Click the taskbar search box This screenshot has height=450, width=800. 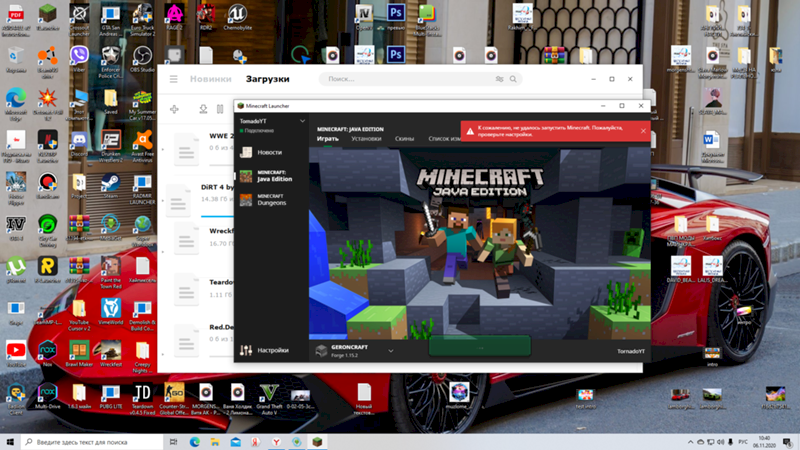92,442
